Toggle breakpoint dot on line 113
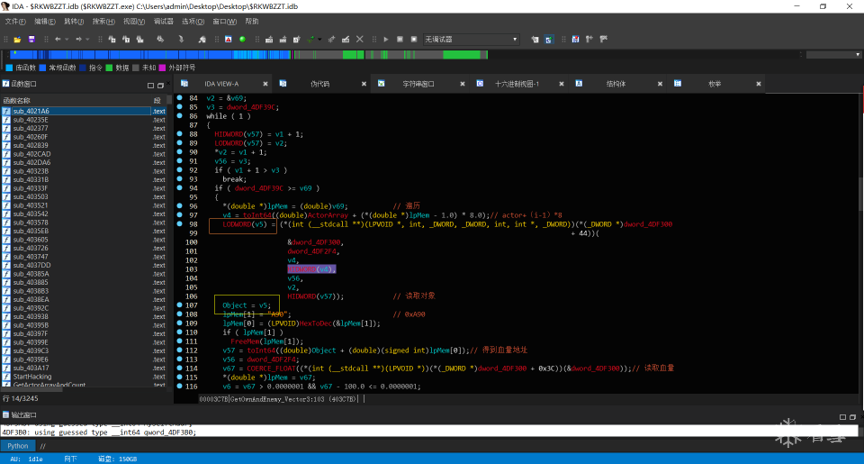The height and width of the screenshot is (464, 864). (x=180, y=359)
